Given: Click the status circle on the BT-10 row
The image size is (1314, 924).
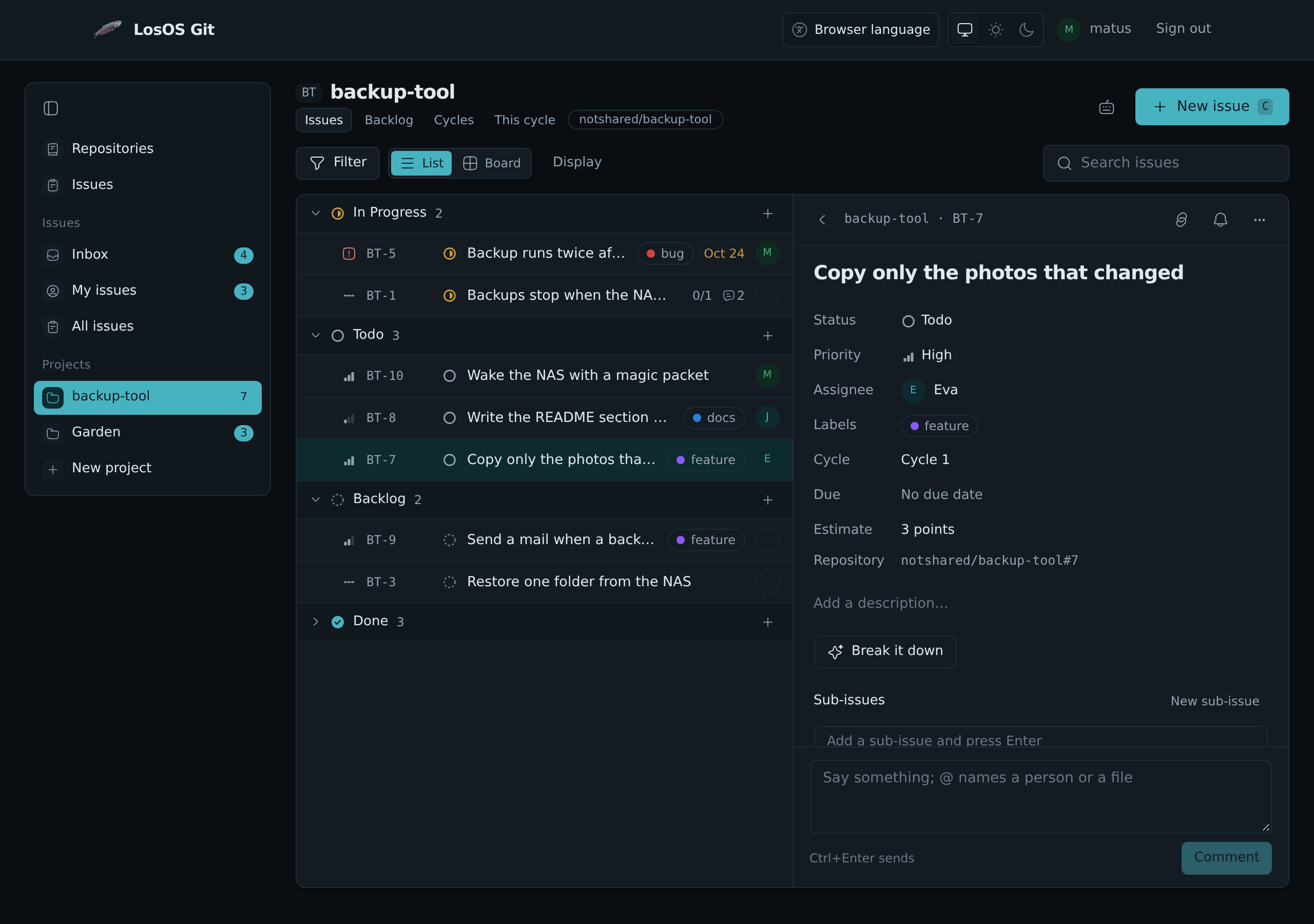Looking at the screenshot, I should (449, 376).
